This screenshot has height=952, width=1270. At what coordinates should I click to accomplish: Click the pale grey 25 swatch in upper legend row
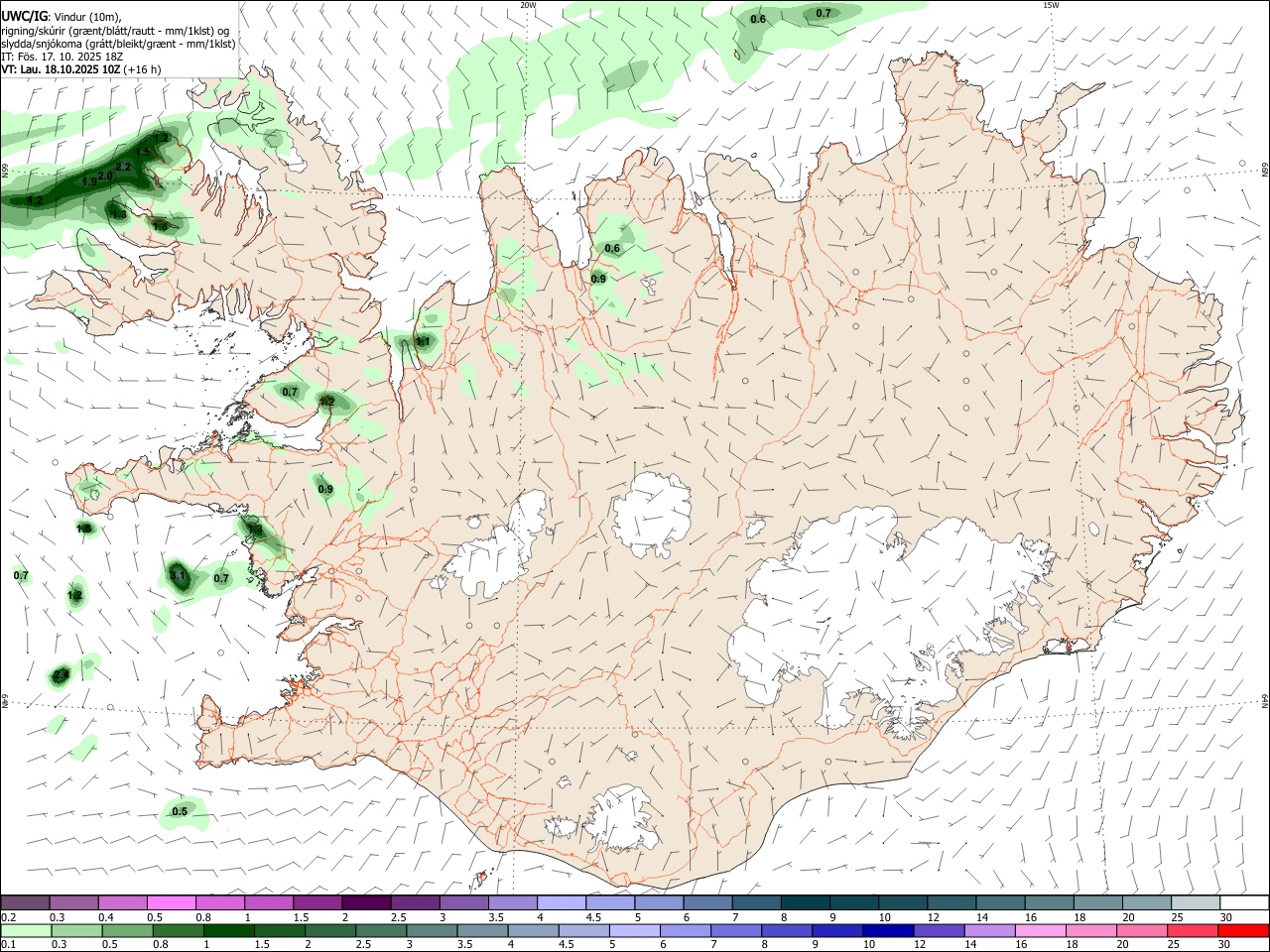(1197, 902)
